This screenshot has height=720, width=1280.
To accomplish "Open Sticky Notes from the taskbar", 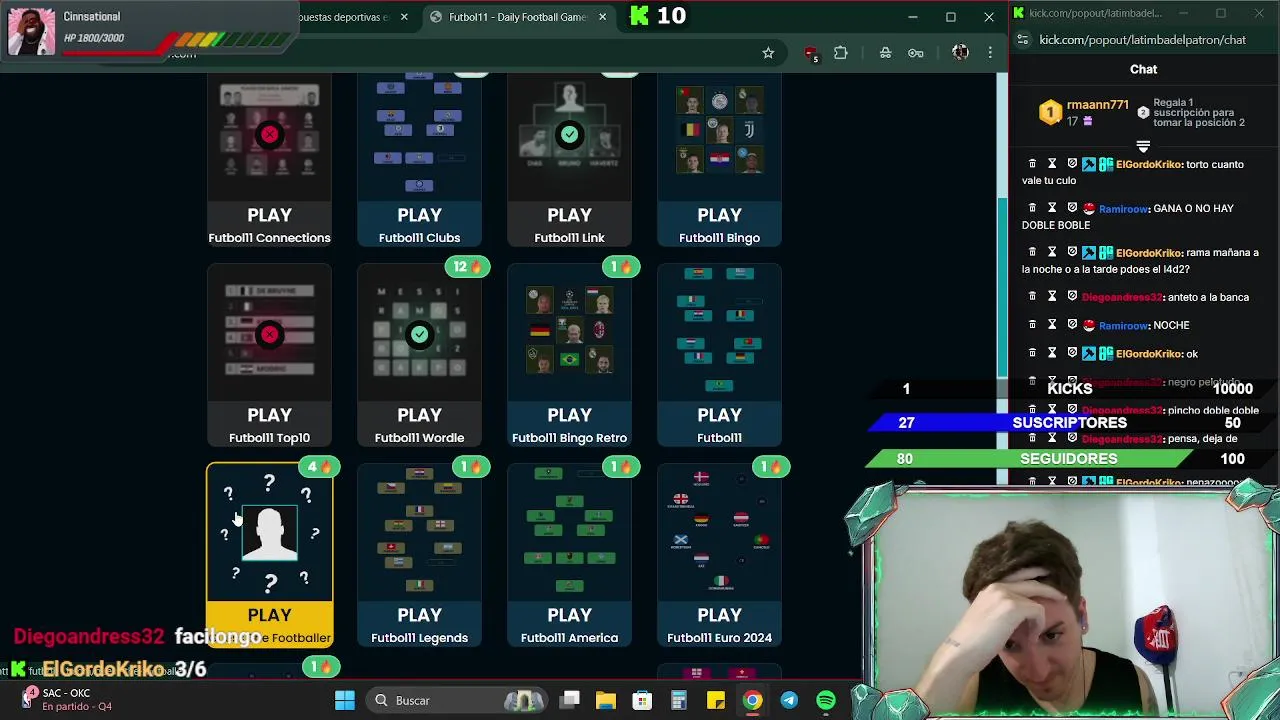I will coord(716,700).
